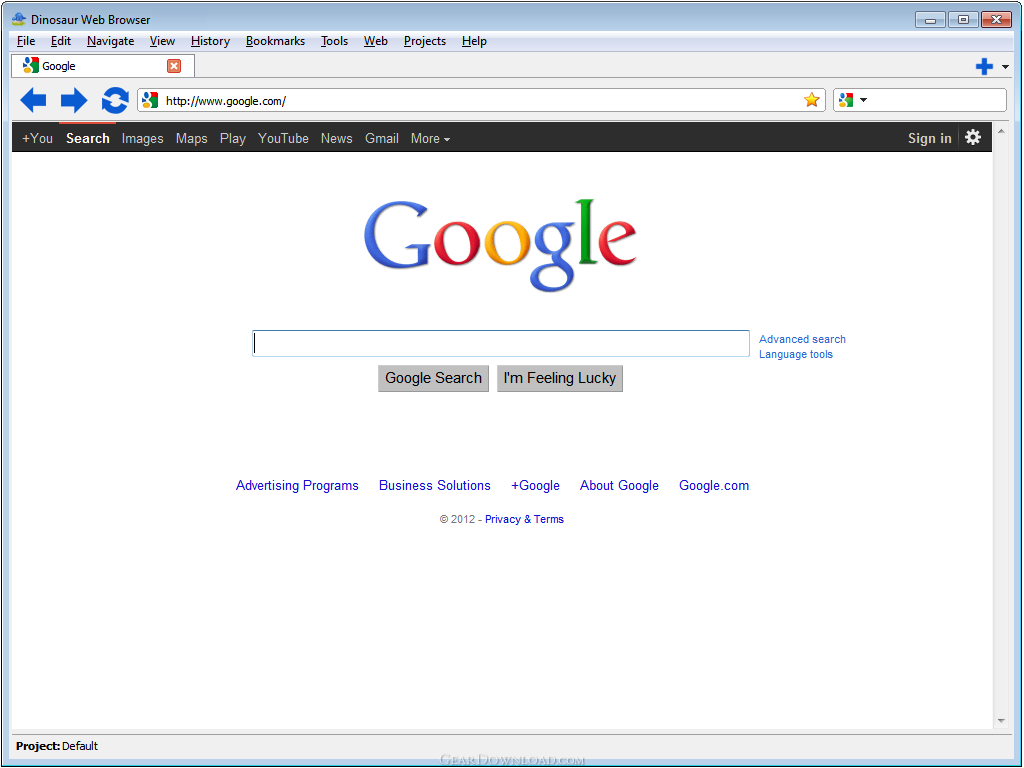Click the blue Back arrow button
The width and height of the screenshot is (1024, 768).
pyautogui.click(x=33, y=101)
